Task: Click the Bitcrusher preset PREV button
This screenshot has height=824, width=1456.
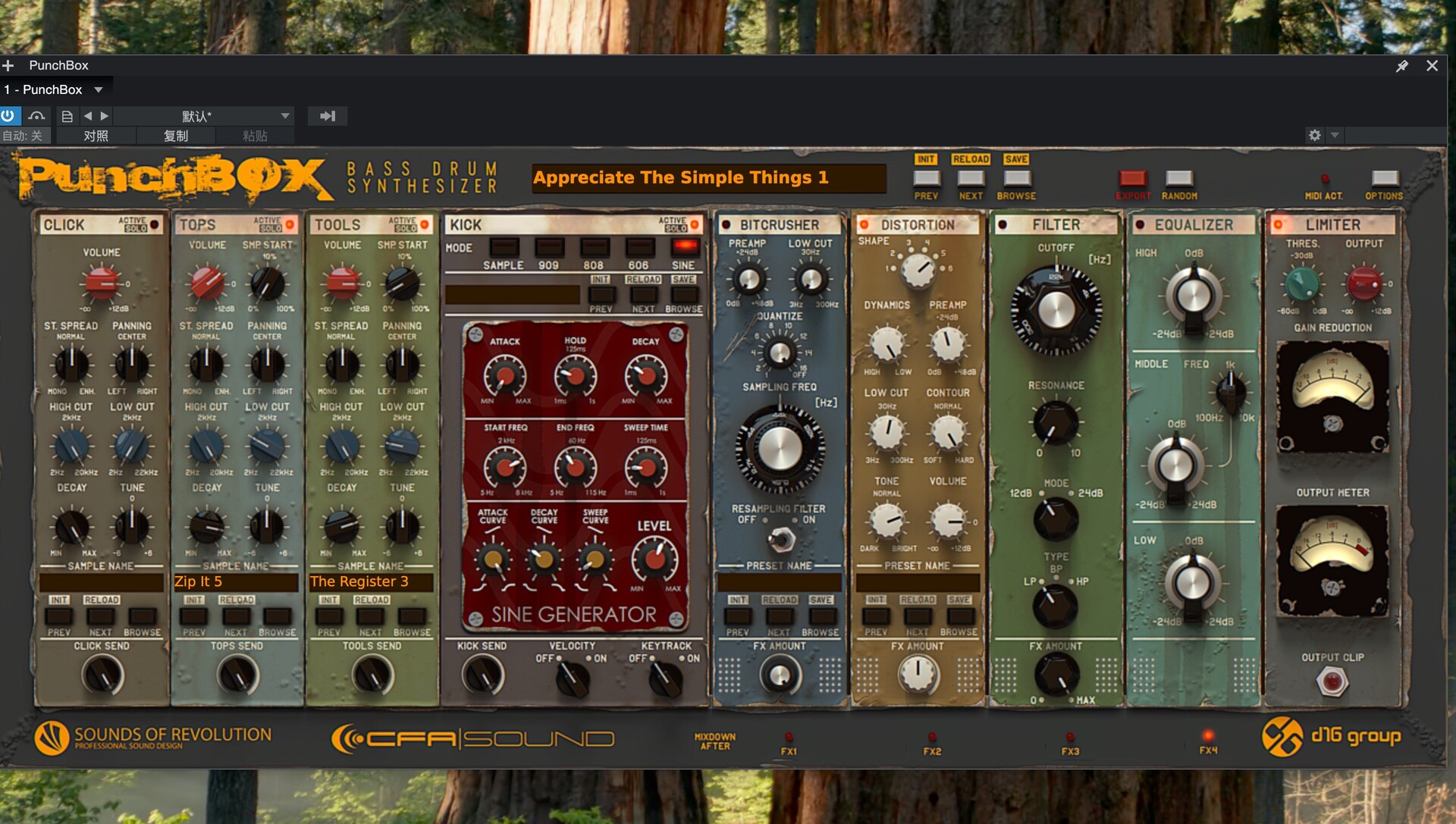Action: (737, 616)
